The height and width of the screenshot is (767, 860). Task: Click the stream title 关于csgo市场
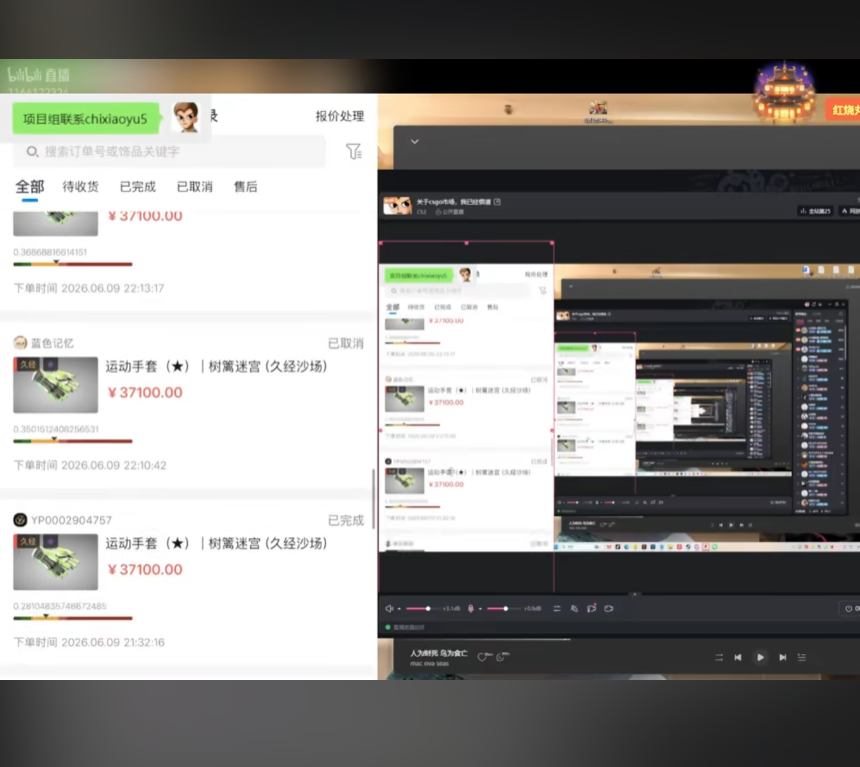[x=453, y=202]
